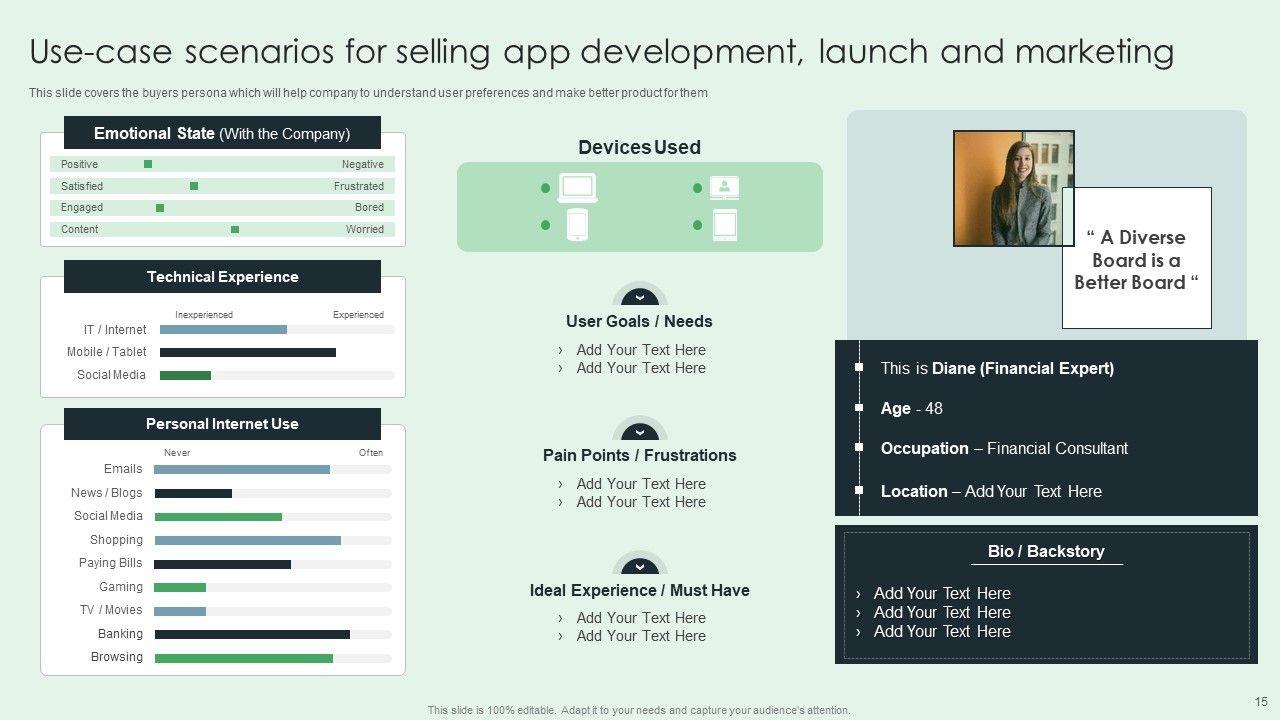
Task: Click the smartphone device icon
Action: [577, 225]
